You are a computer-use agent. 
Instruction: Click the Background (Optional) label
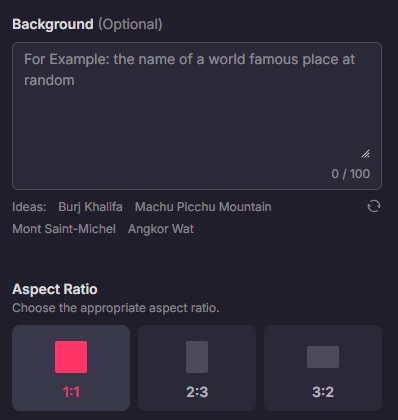87,24
